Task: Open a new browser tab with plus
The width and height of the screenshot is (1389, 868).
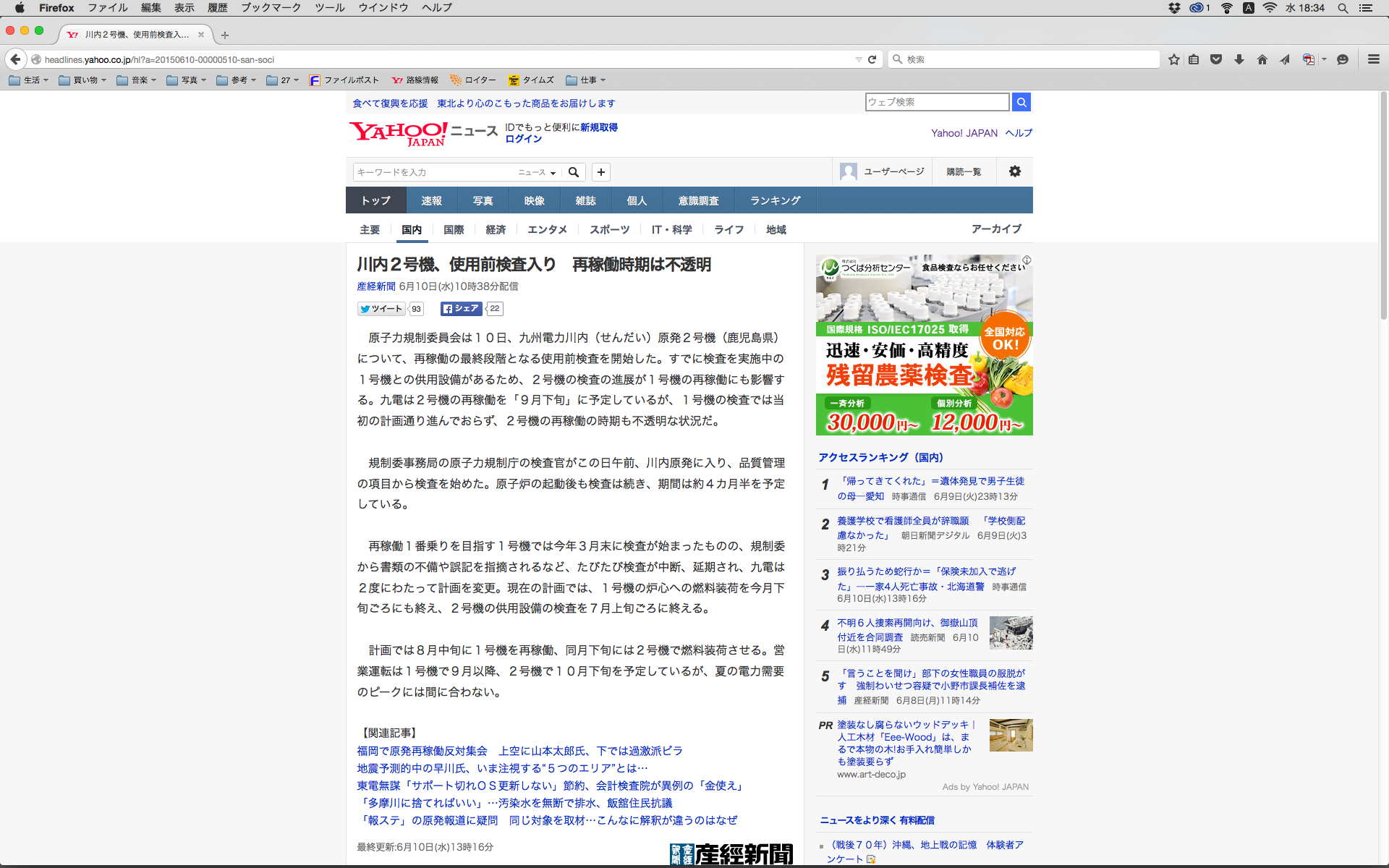Action: click(225, 35)
